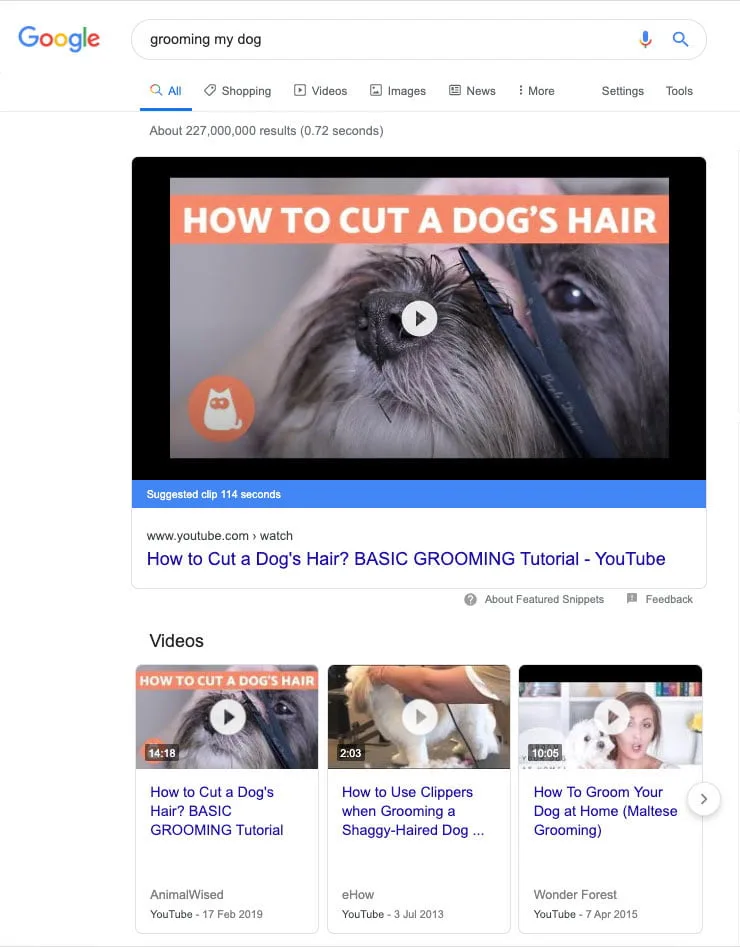This screenshot has width=740, height=947.
Task: Open 'How to Cut a Dog's Hair? BASIC GROOMING Tutorial' card title
Action: tap(217, 811)
